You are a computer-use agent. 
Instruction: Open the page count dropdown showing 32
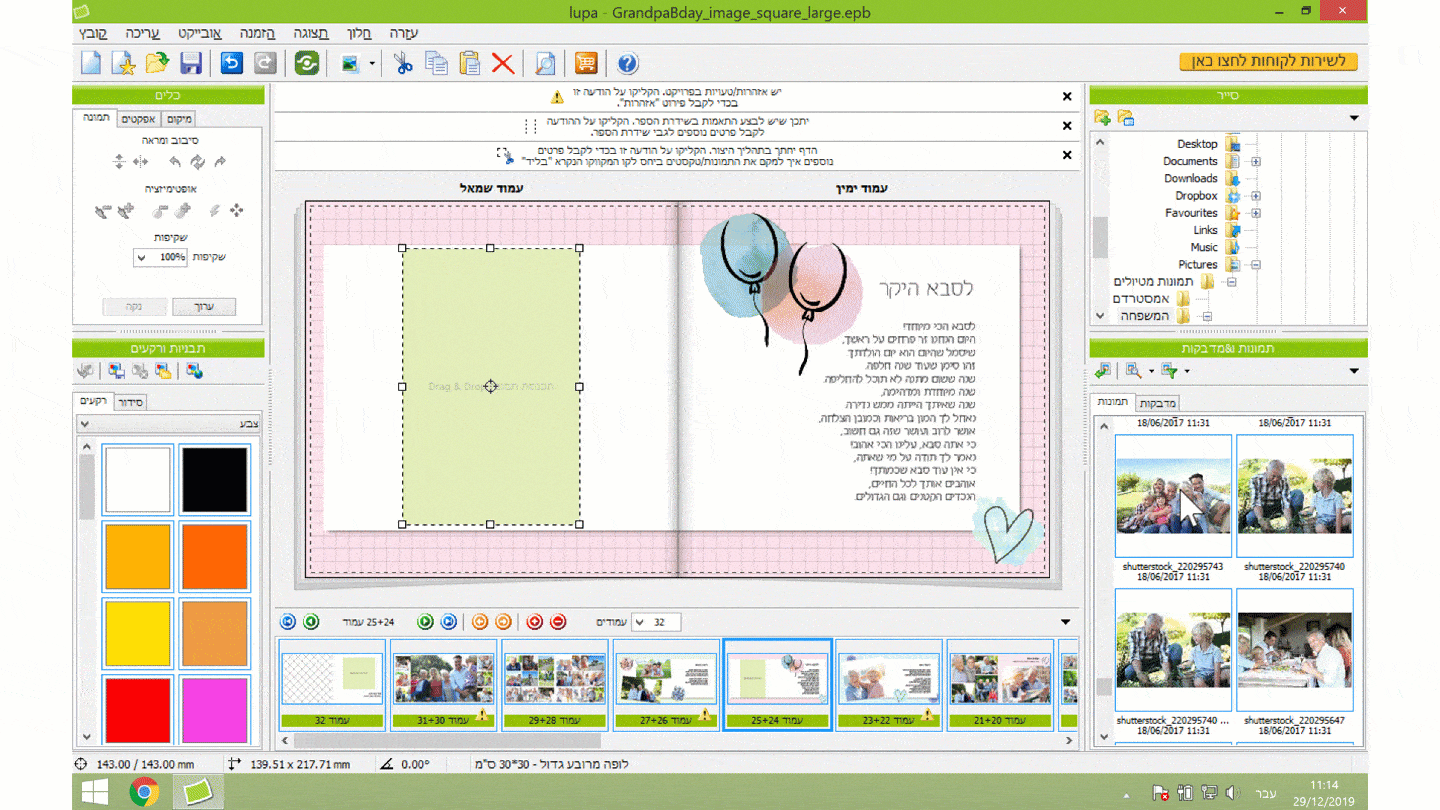[640, 622]
